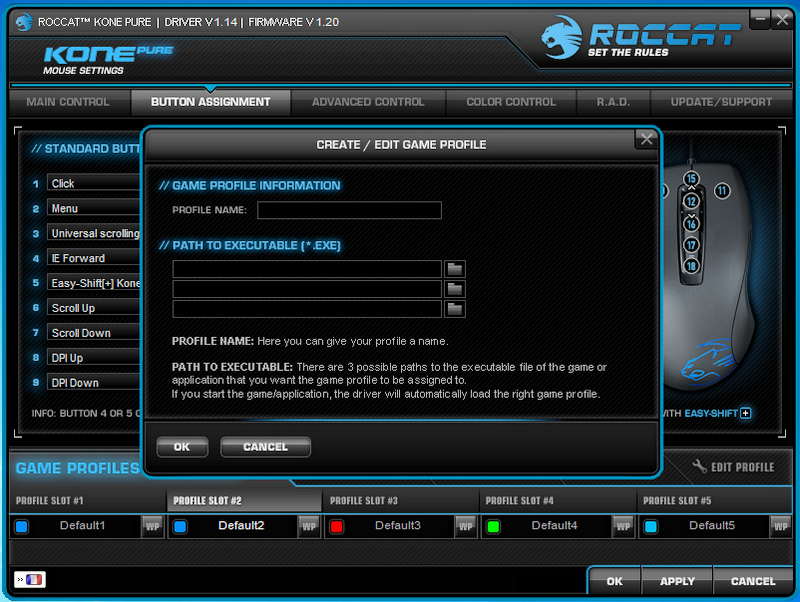Click green color swatch of Default4
This screenshot has height=602, width=800.
pyautogui.click(x=493, y=526)
